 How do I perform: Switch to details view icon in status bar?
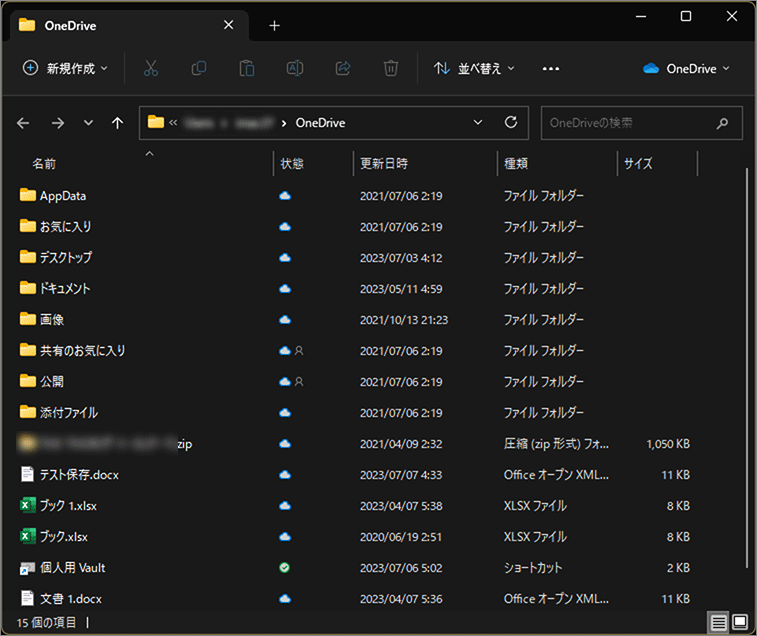pos(718,622)
